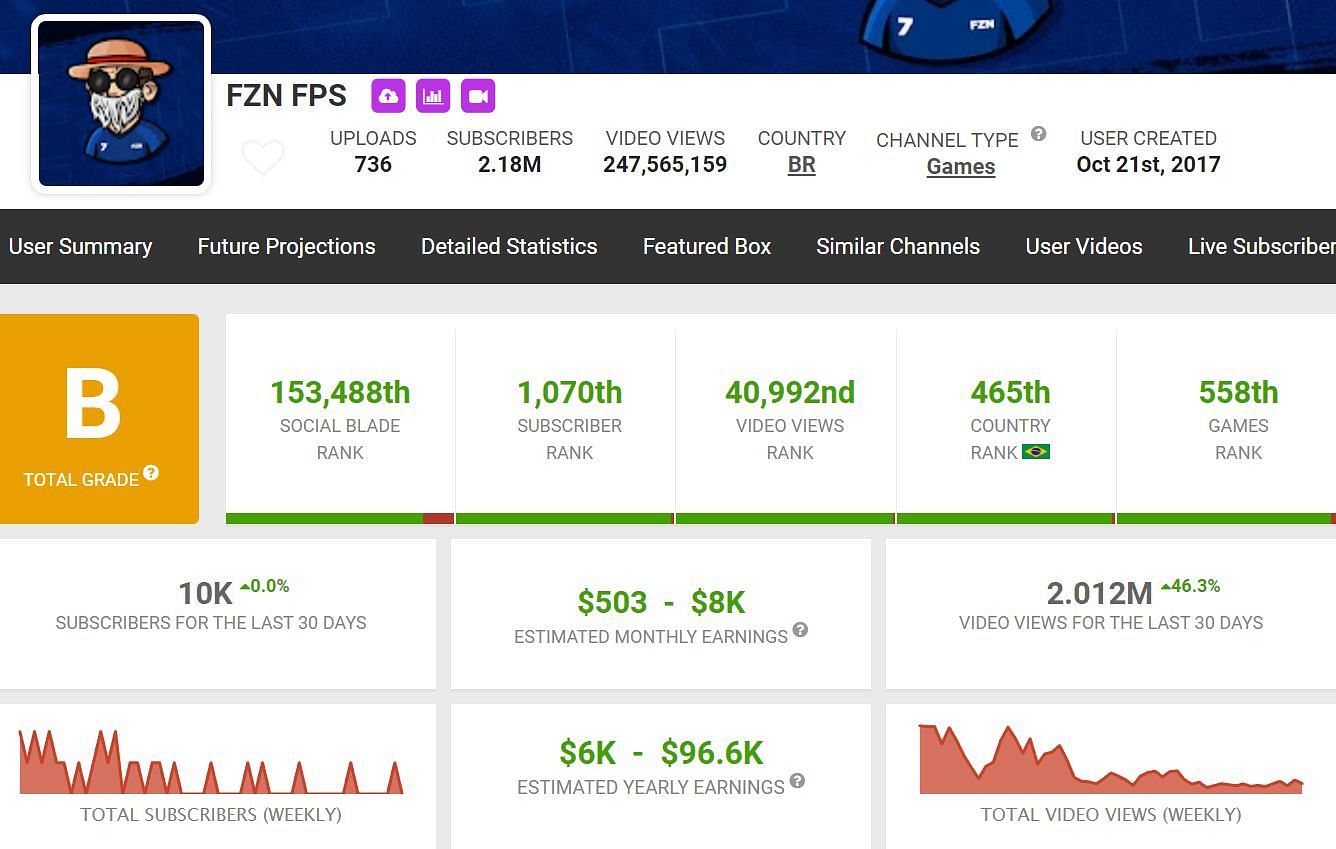Click the 465th country rank

tap(1010, 392)
